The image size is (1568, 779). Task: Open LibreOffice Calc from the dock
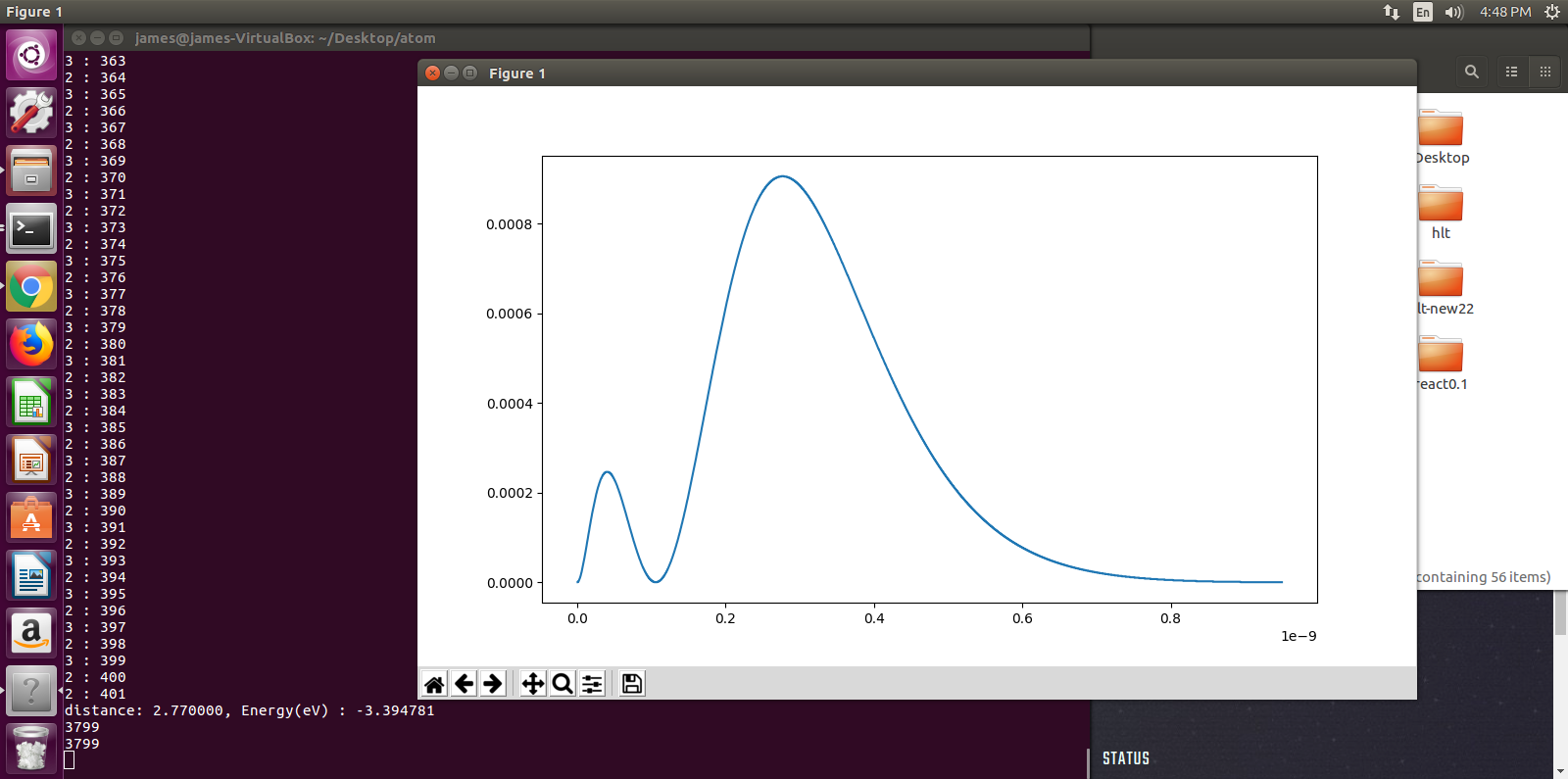coord(31,402)
